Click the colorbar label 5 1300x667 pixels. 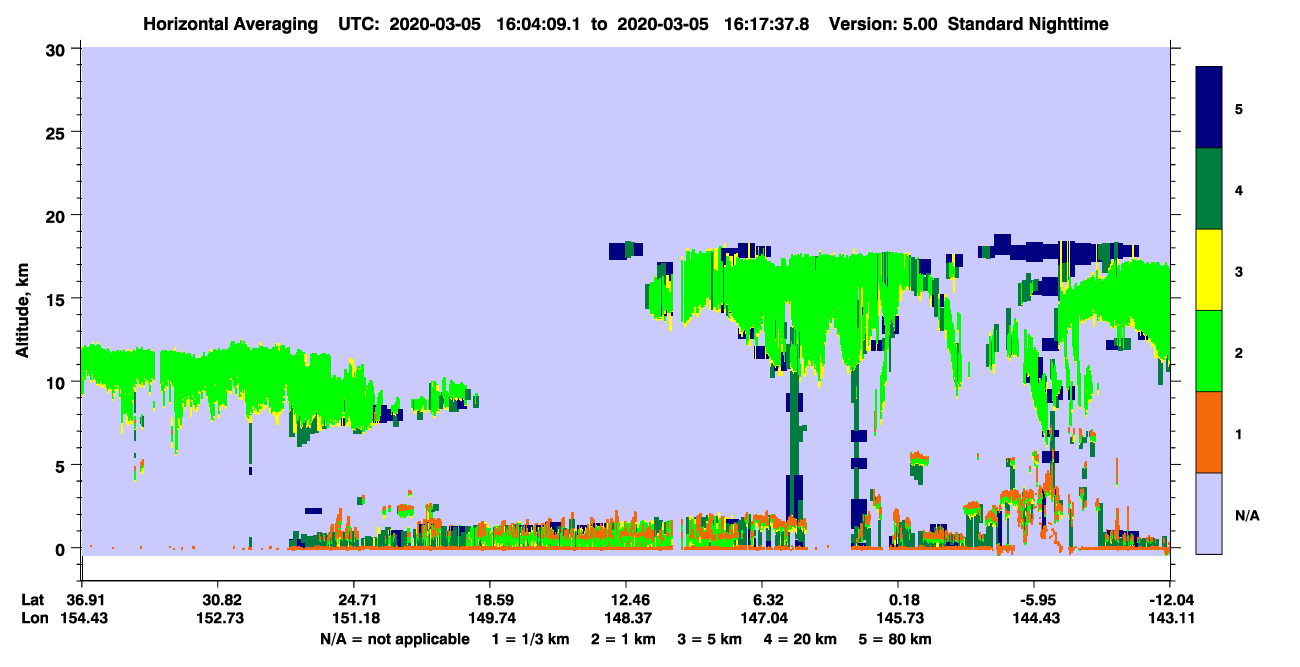[1239, 108]
